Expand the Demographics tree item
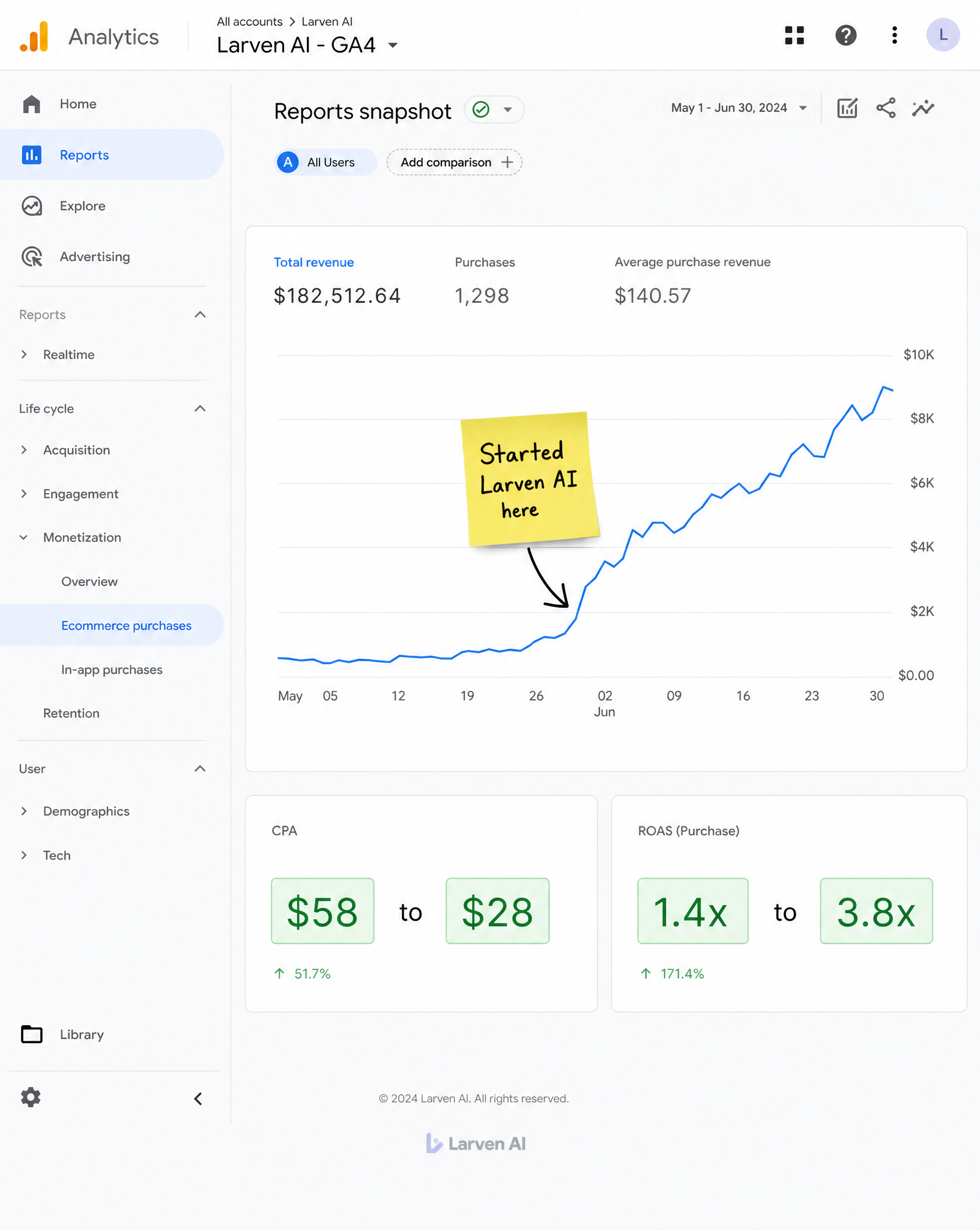 coord(24,811)
